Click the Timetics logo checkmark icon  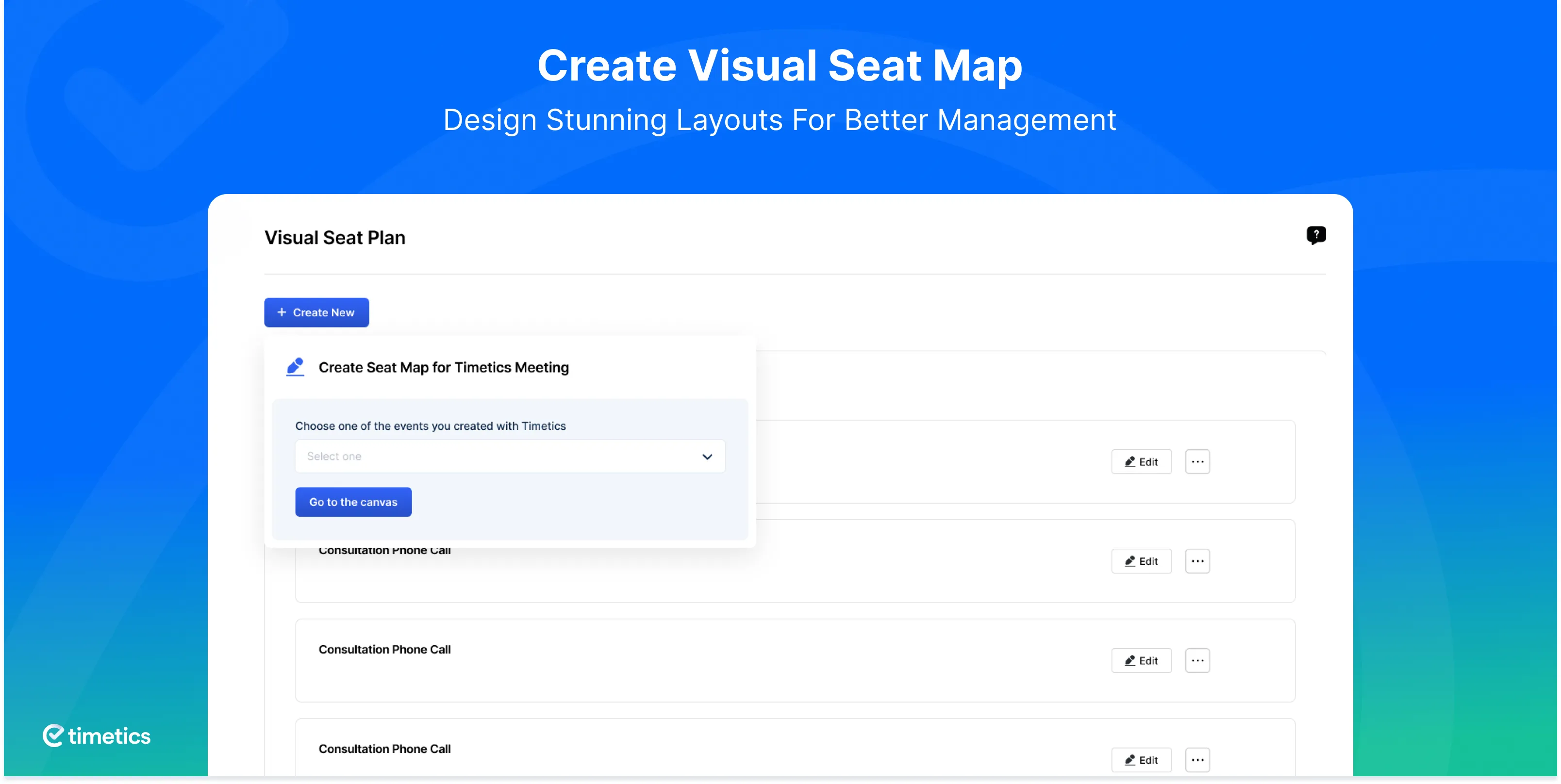[x=53, y=735]
